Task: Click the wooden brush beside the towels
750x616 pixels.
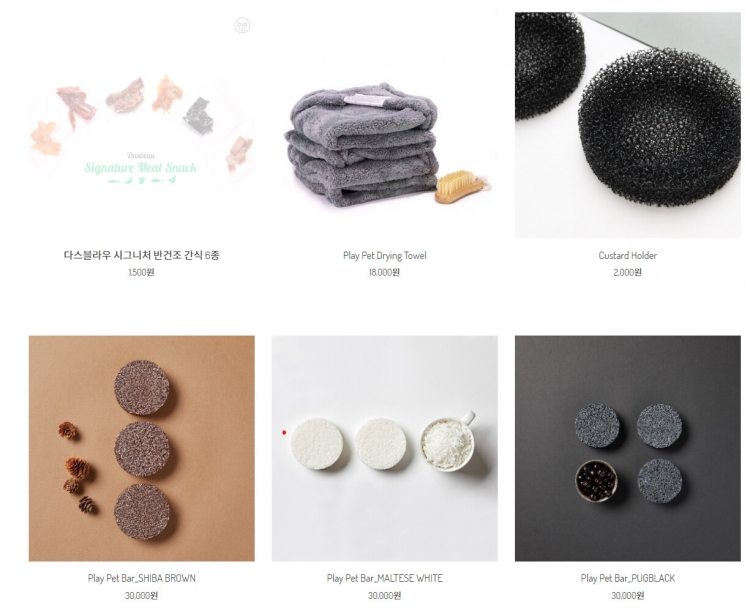Action: (463, 187)
